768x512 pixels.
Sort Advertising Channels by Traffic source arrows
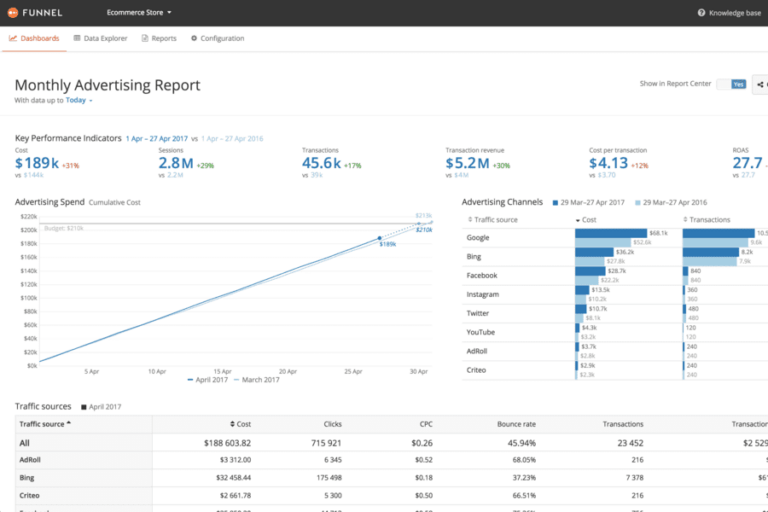(470, 219)
